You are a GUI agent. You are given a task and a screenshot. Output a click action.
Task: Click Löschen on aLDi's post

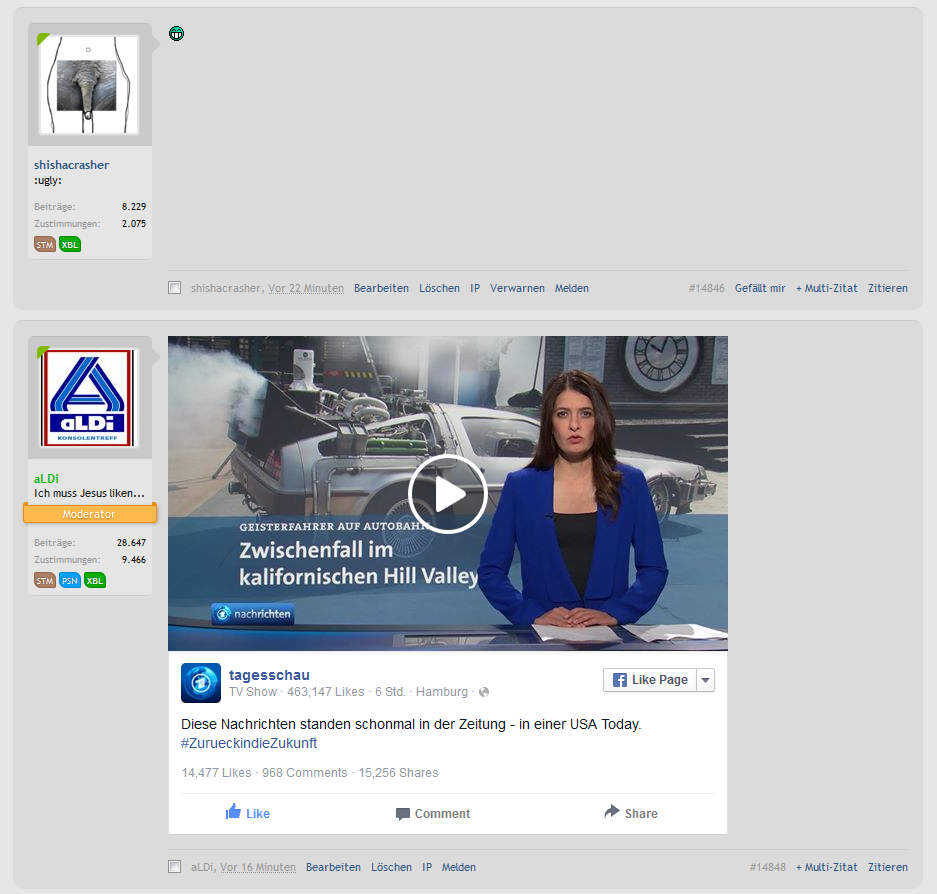point(391,867)
